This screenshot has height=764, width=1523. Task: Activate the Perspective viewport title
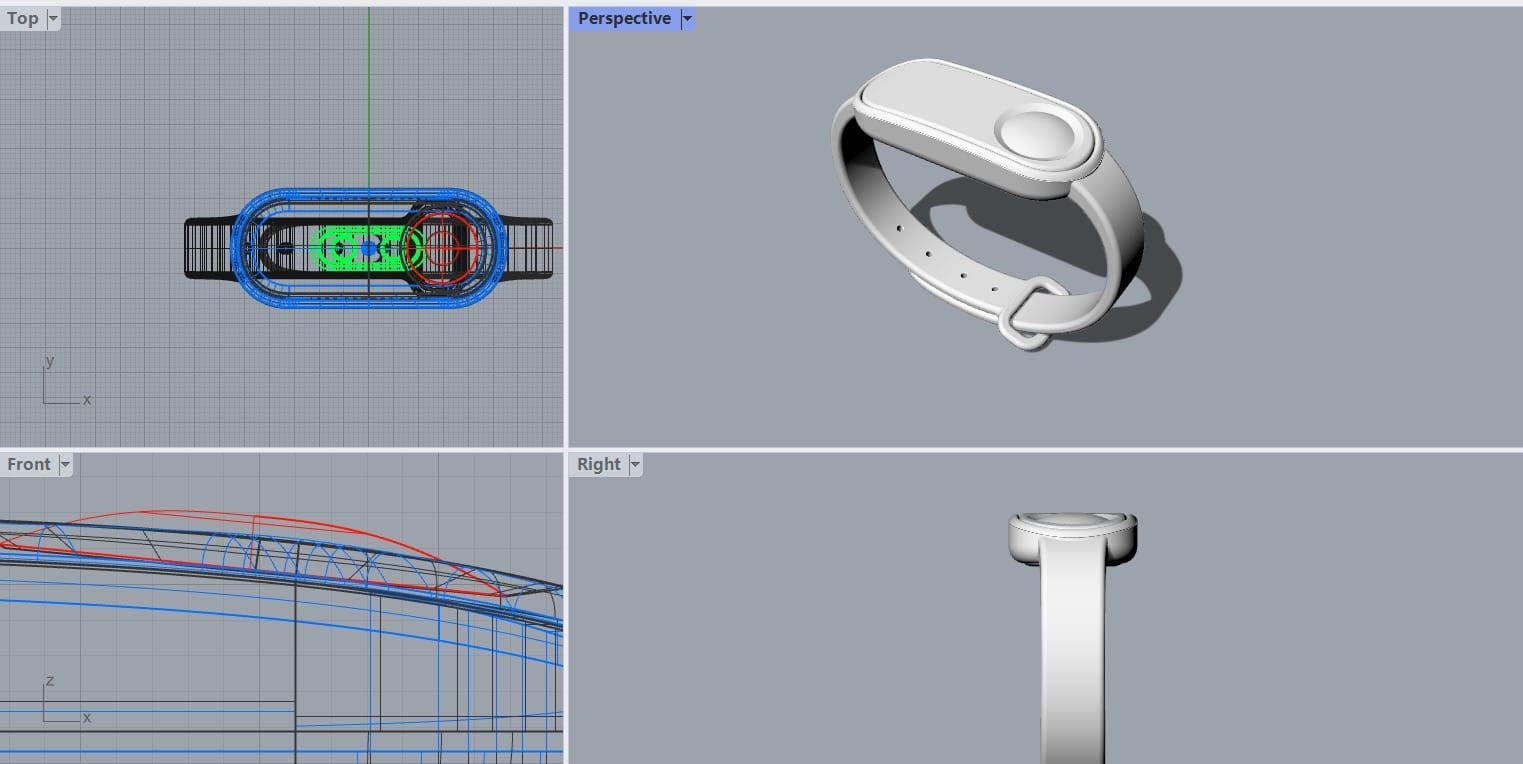(624, 19)
